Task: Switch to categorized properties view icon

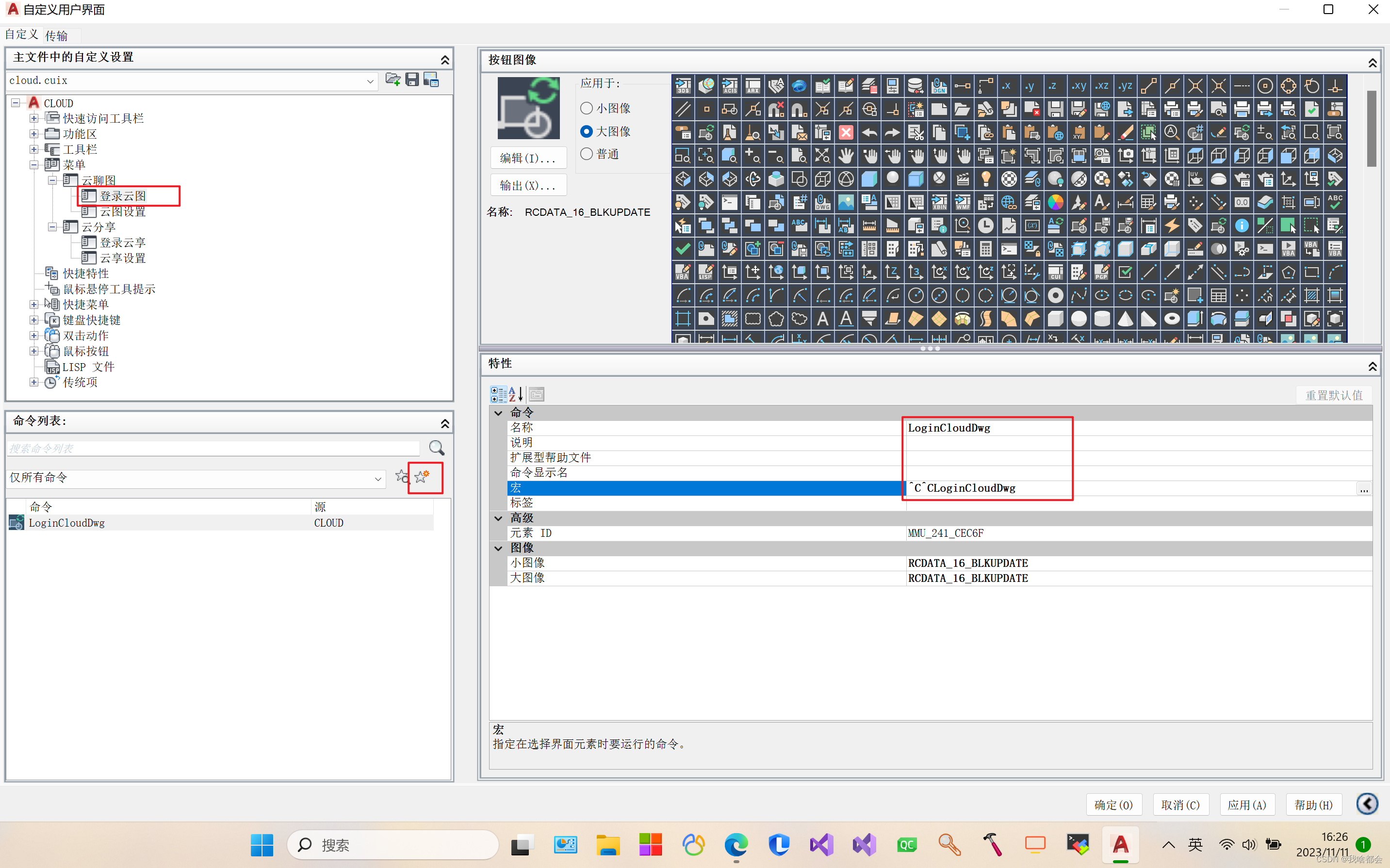Action: (x=498, y=394)
